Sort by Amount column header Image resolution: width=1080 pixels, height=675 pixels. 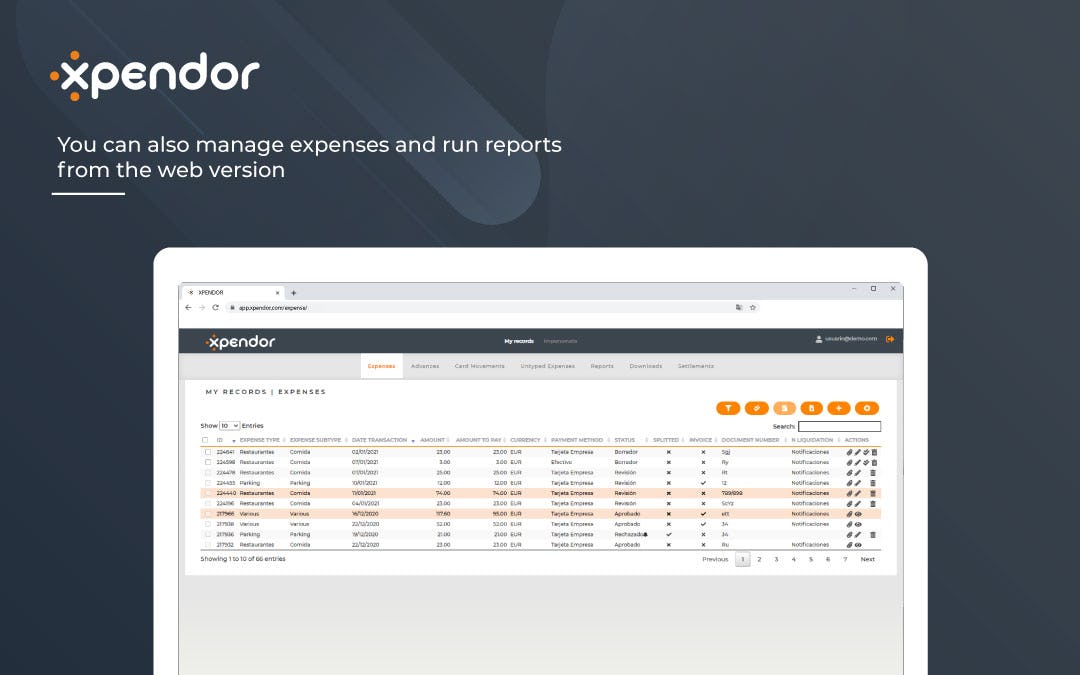tap(435, 440)
